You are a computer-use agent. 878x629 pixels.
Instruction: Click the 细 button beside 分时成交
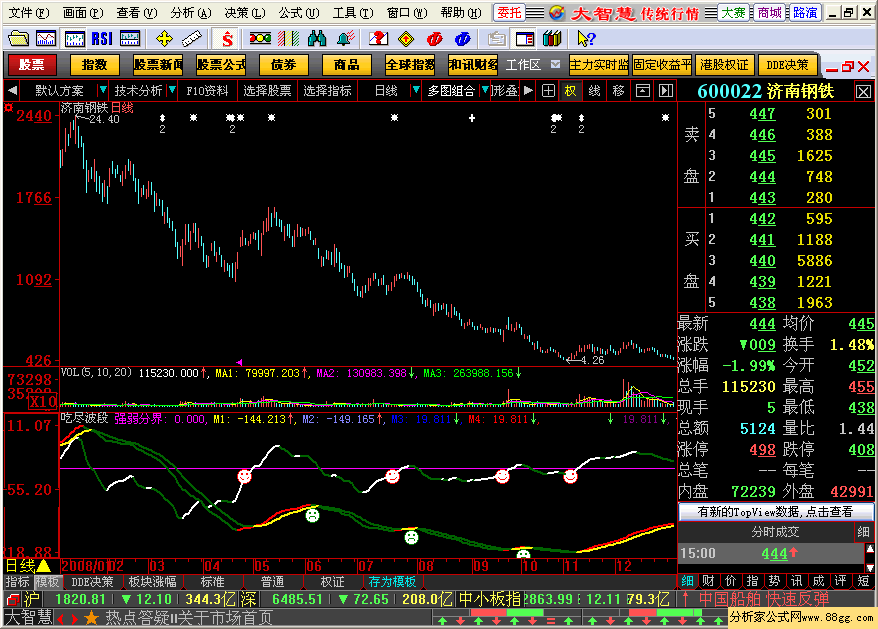point(863,532)
